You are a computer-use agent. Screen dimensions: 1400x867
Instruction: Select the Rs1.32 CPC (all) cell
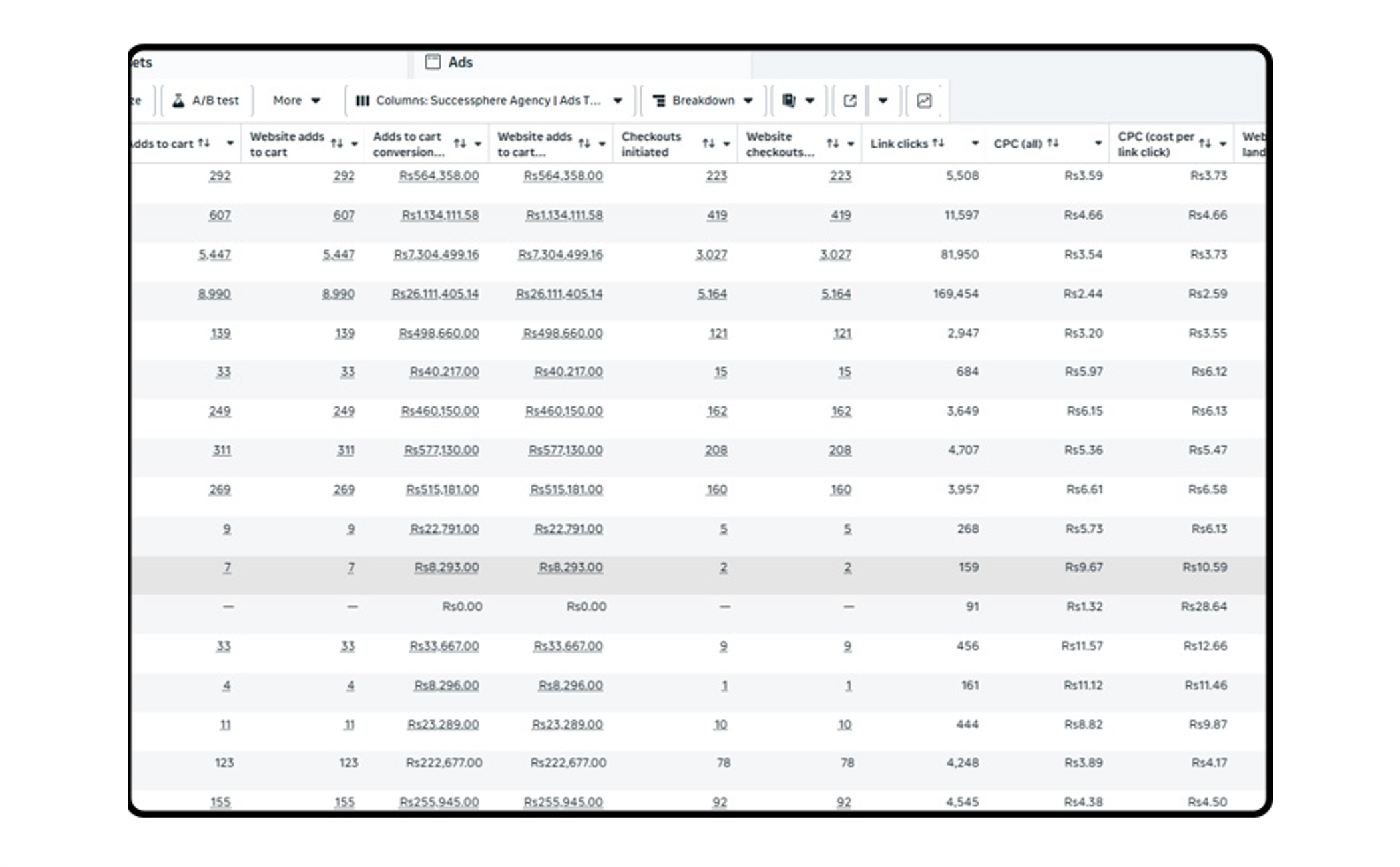pos(1084,607)
